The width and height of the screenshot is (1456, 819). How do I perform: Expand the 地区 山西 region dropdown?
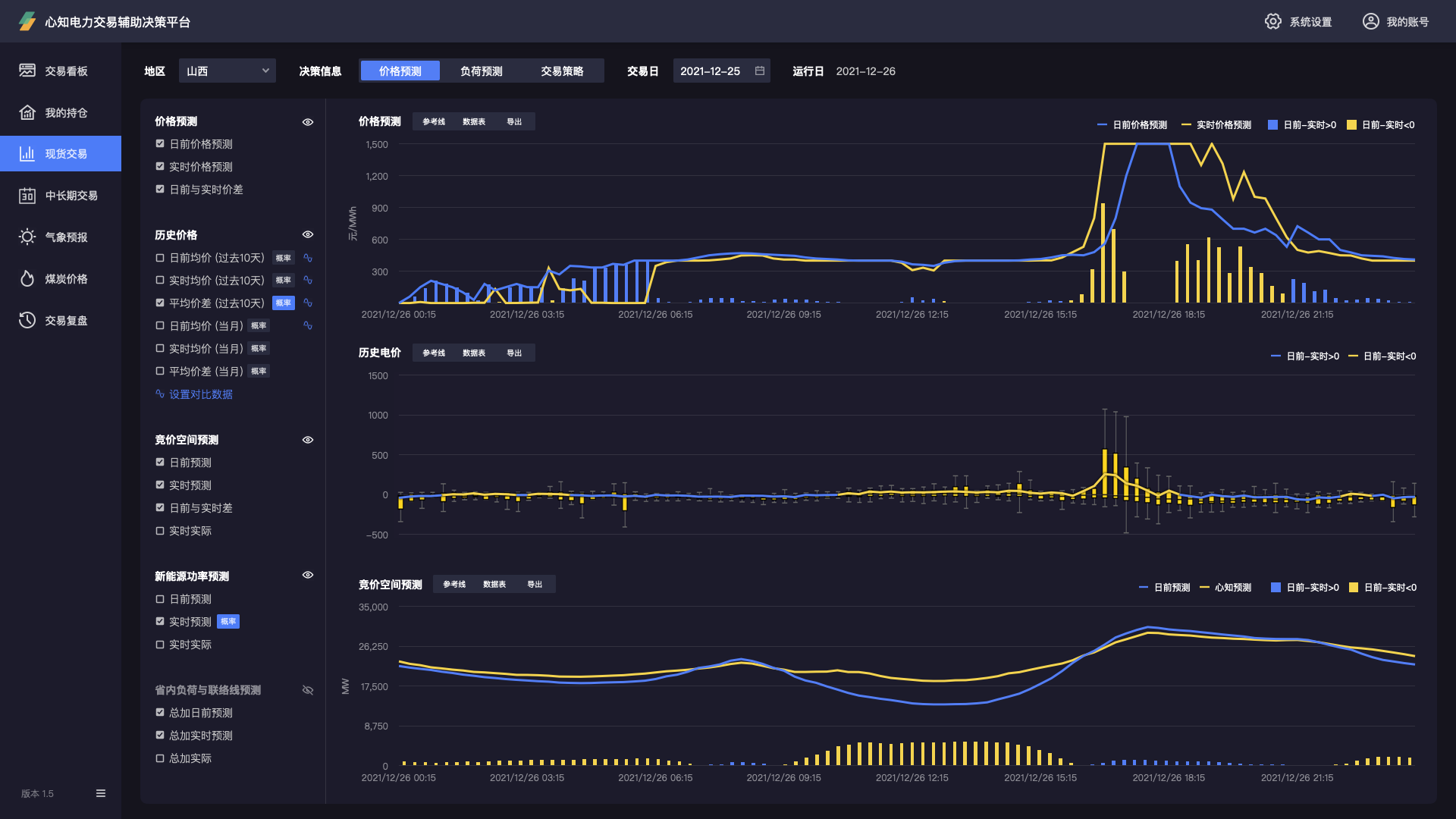tap(227, 71)
